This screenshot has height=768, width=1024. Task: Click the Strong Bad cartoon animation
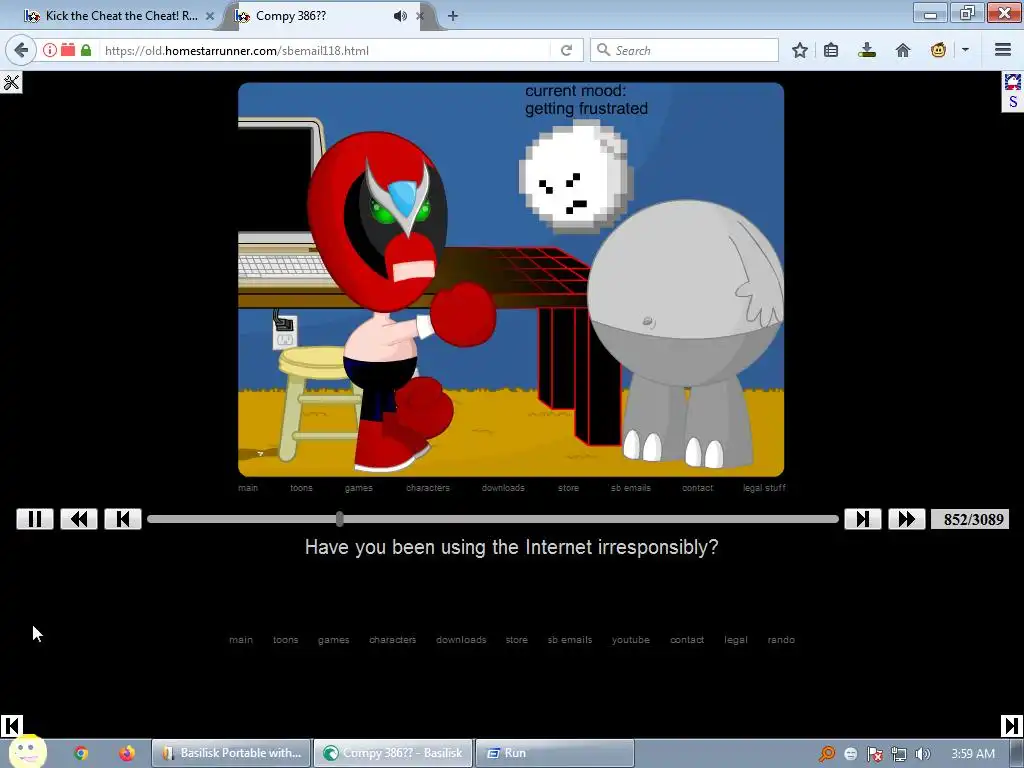pyautogui.click(x=511, y=280)
